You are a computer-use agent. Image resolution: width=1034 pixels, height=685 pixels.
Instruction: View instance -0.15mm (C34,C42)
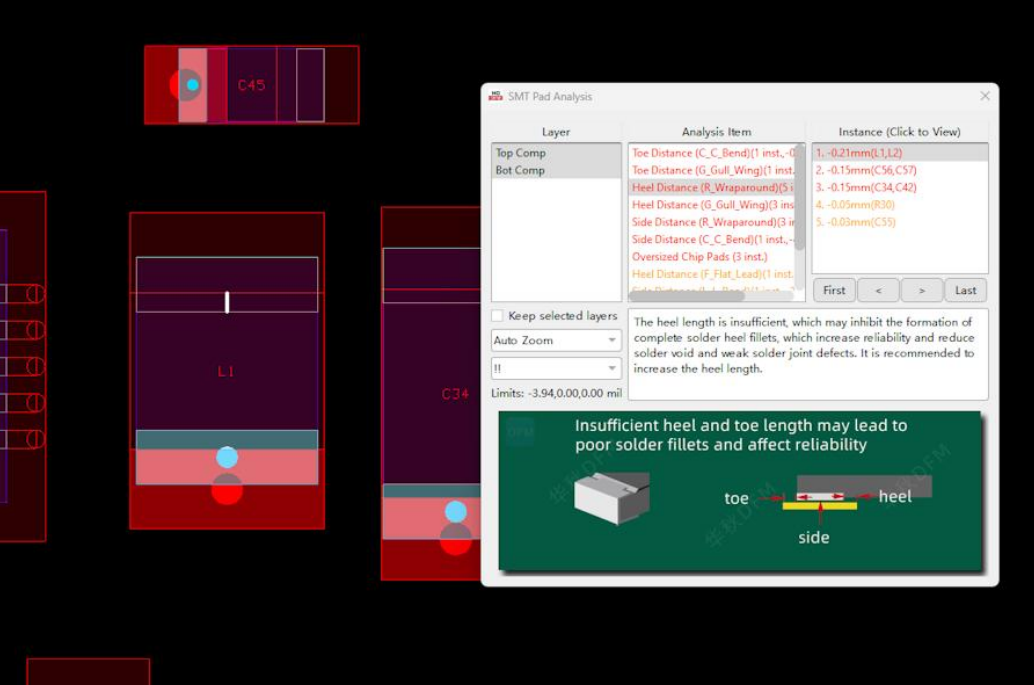[866, 187]
